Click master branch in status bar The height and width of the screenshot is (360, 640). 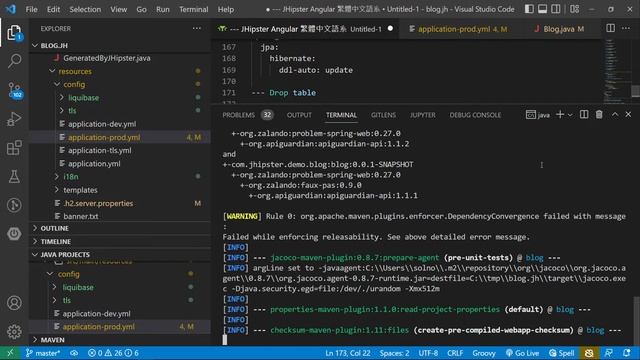(43, 353)
